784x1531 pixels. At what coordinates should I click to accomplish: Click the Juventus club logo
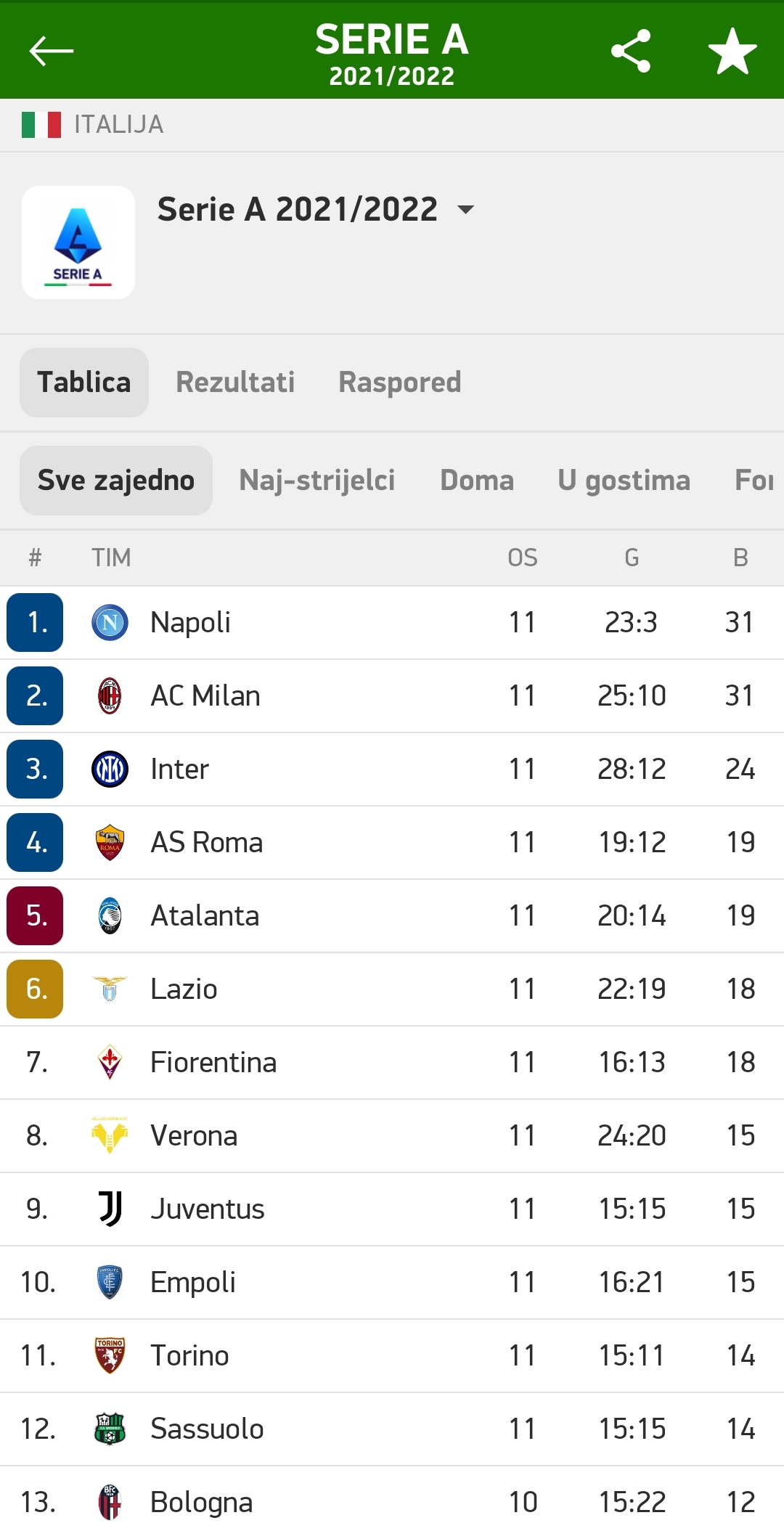(x=110, y=1209)
